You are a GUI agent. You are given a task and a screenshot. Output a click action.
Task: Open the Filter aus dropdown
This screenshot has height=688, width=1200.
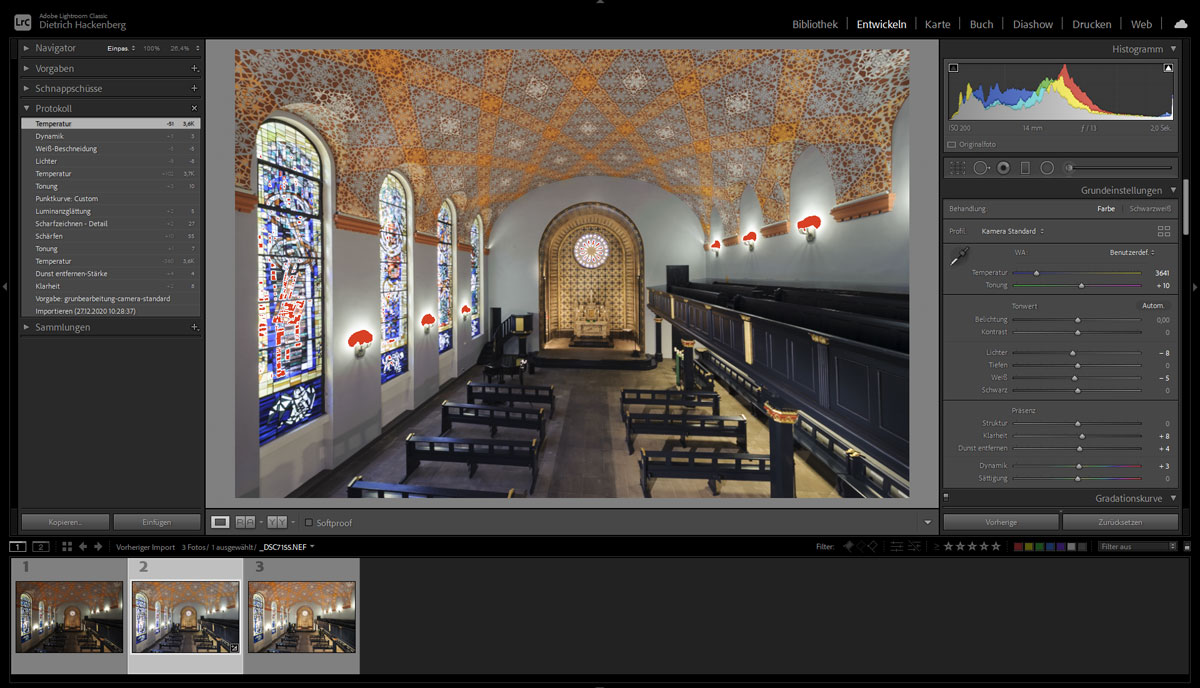[1137, 547]
